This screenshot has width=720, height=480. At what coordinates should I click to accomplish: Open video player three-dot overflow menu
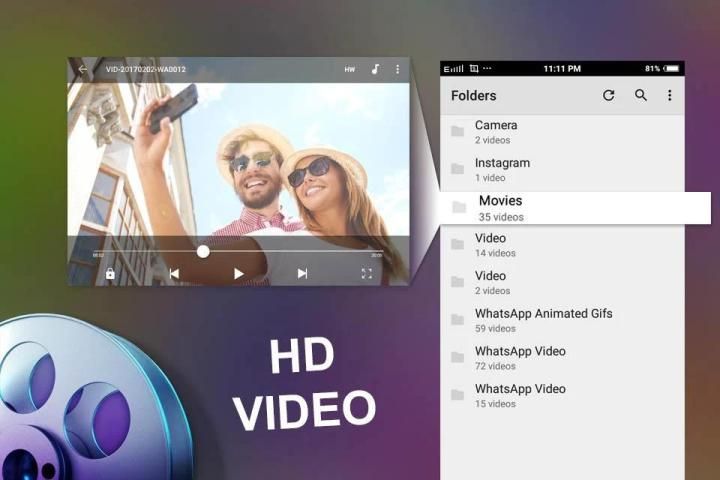pyautogui.click(x=397, y=70)
